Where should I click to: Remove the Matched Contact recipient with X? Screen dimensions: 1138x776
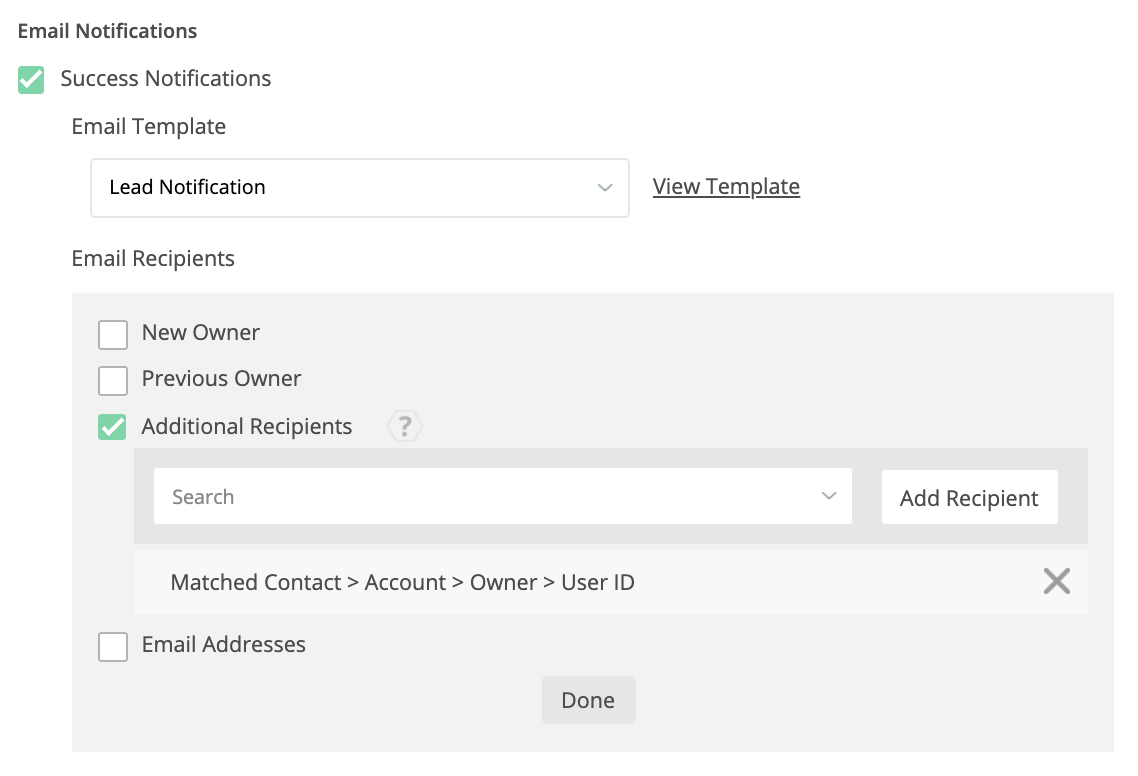pos(1056,581)
